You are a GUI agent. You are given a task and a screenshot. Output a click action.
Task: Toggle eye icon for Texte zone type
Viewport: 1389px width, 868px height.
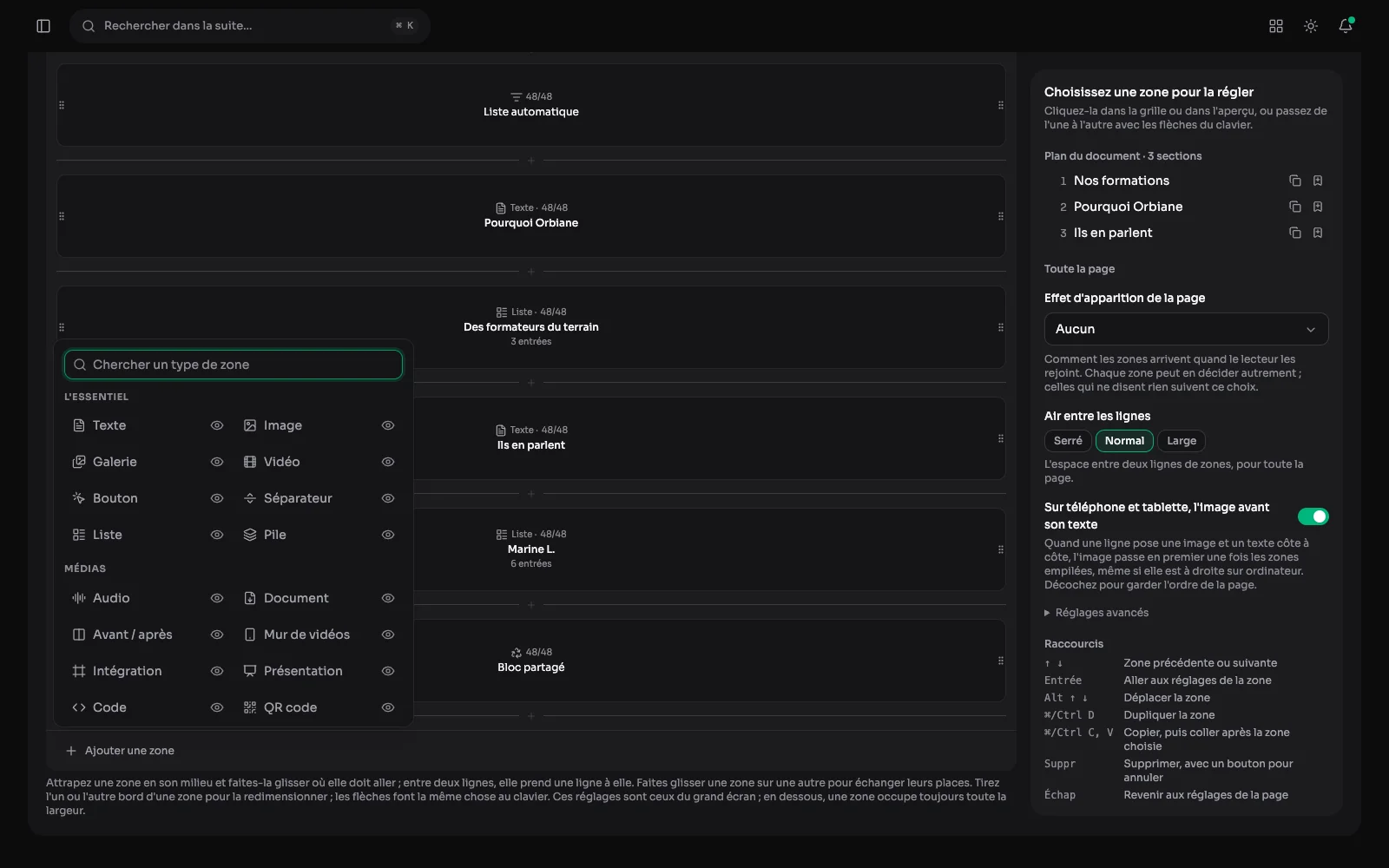217,425
